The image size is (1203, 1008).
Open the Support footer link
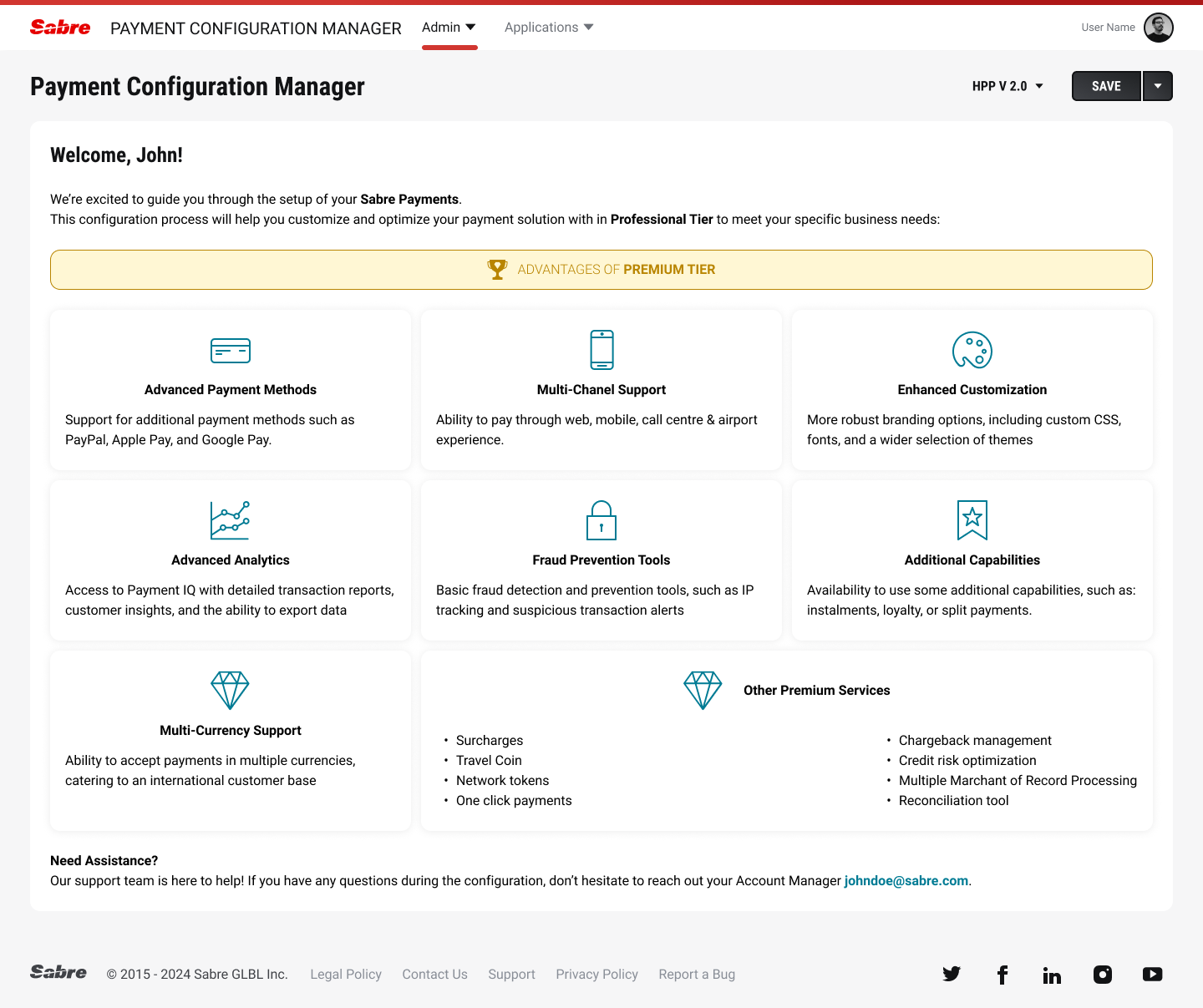click(x=511, y=975)
